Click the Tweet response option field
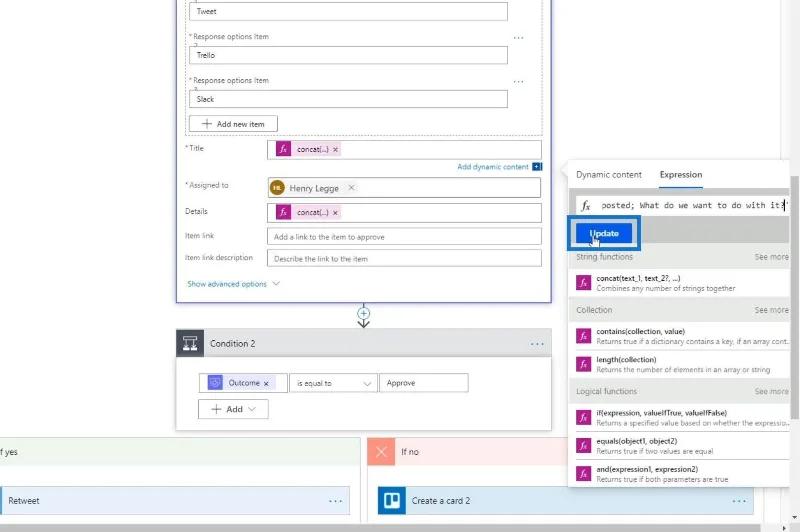Image resolution: width=800 pixels, height=532 pixels. 348,11
